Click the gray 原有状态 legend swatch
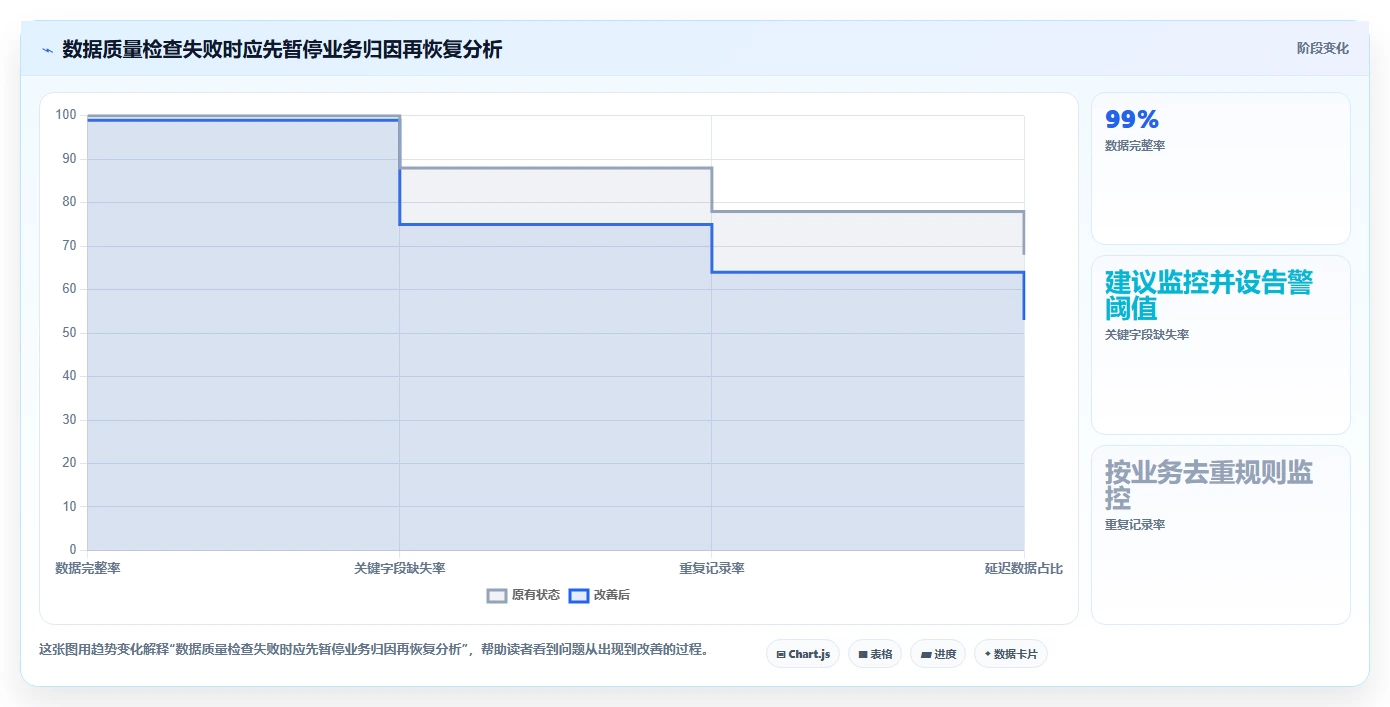 [497, 595]
